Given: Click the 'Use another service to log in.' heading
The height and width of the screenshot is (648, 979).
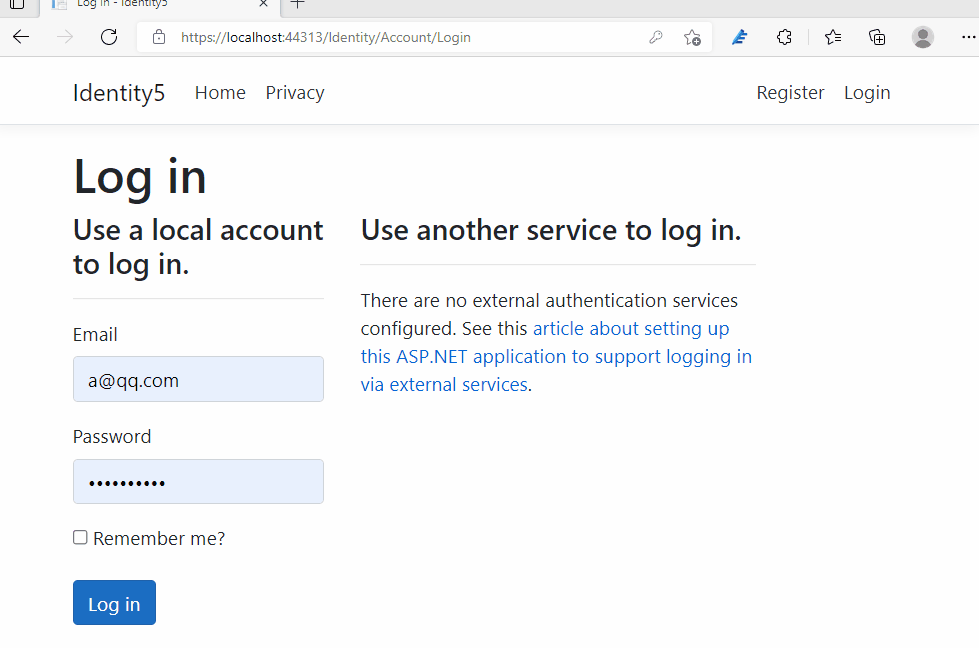Looking at the screenshot, I should 551,230.
